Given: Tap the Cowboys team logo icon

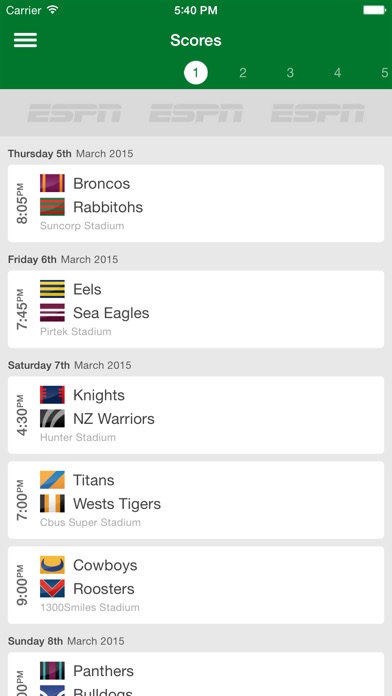Looking at the screenshot, I should click(52, 565).
